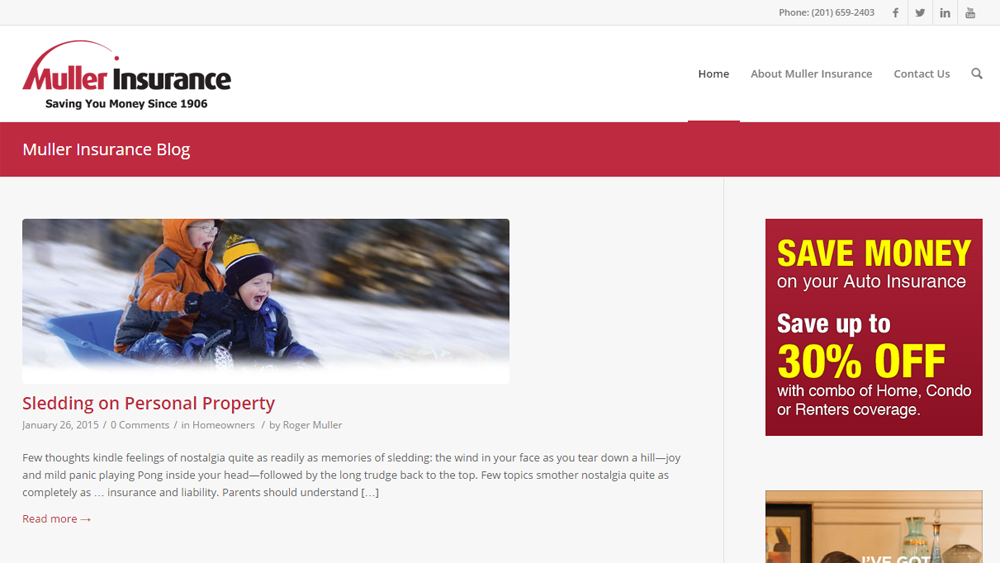This screenshot has height=563, width=1000.
Task: Click the search magnifier icon in navigation
Action: click(976, 74)
